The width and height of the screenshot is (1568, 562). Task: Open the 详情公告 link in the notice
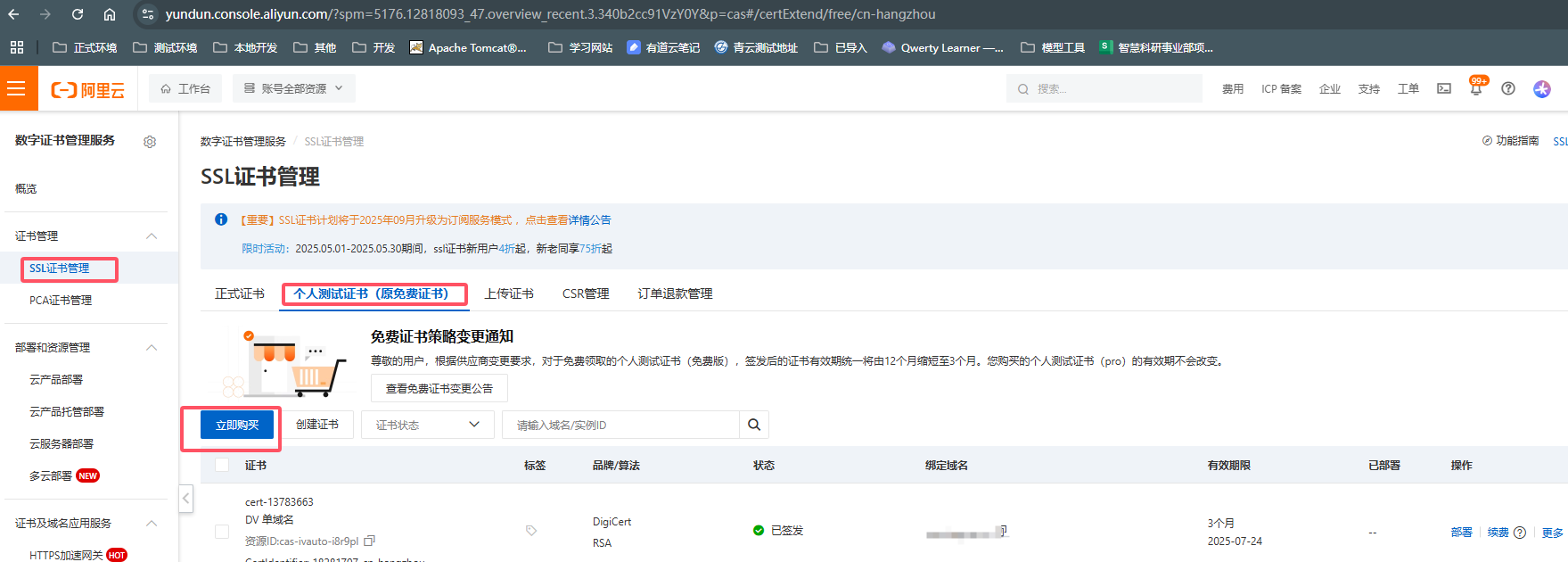(x=589, y=220)
